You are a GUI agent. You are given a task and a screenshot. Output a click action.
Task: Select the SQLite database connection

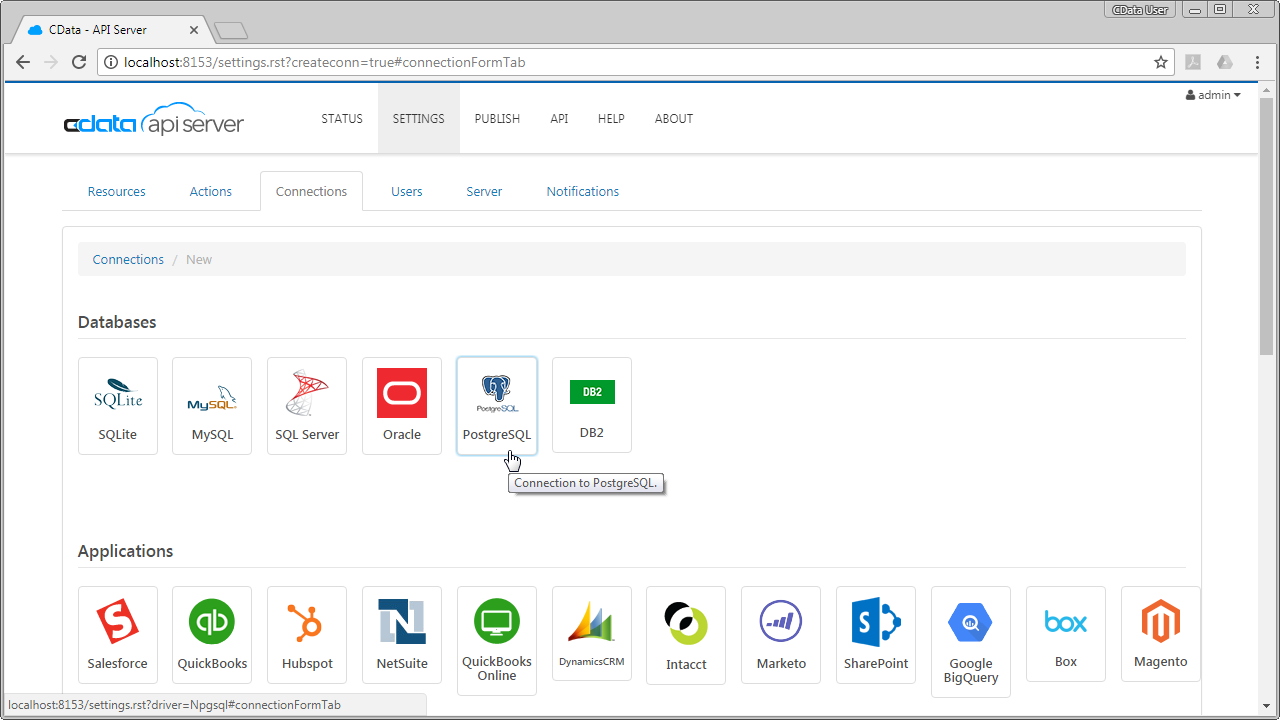point(118,406)
